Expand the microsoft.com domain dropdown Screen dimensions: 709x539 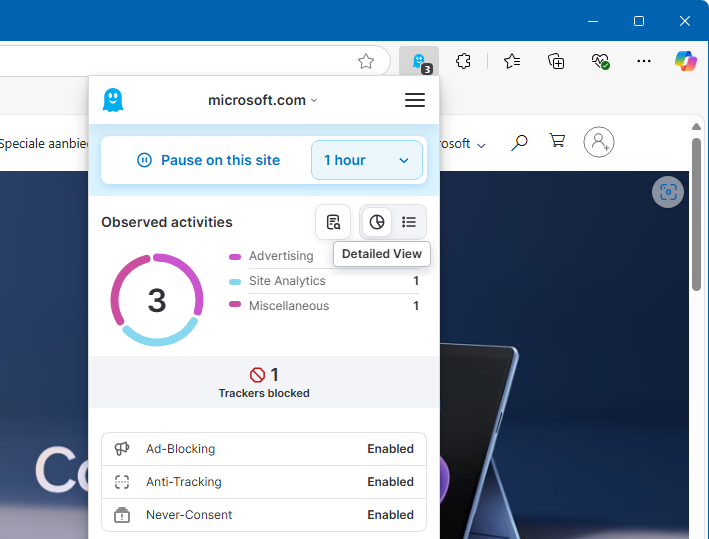[x=262, y=100]
